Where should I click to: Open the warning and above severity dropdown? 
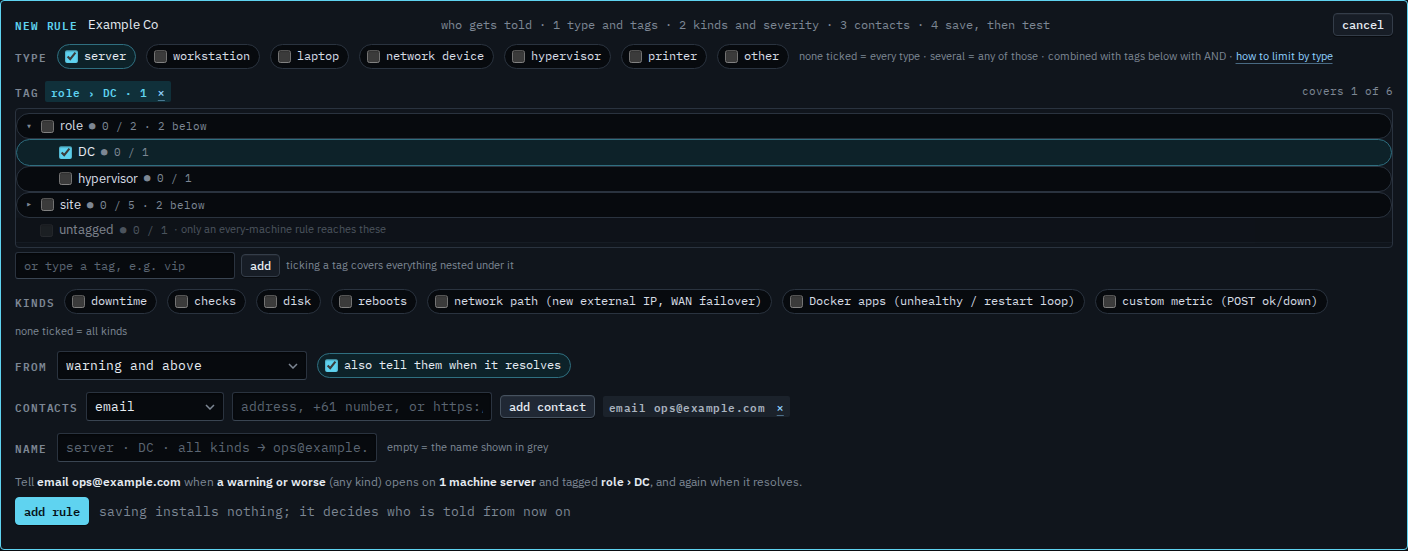(182, 366)
